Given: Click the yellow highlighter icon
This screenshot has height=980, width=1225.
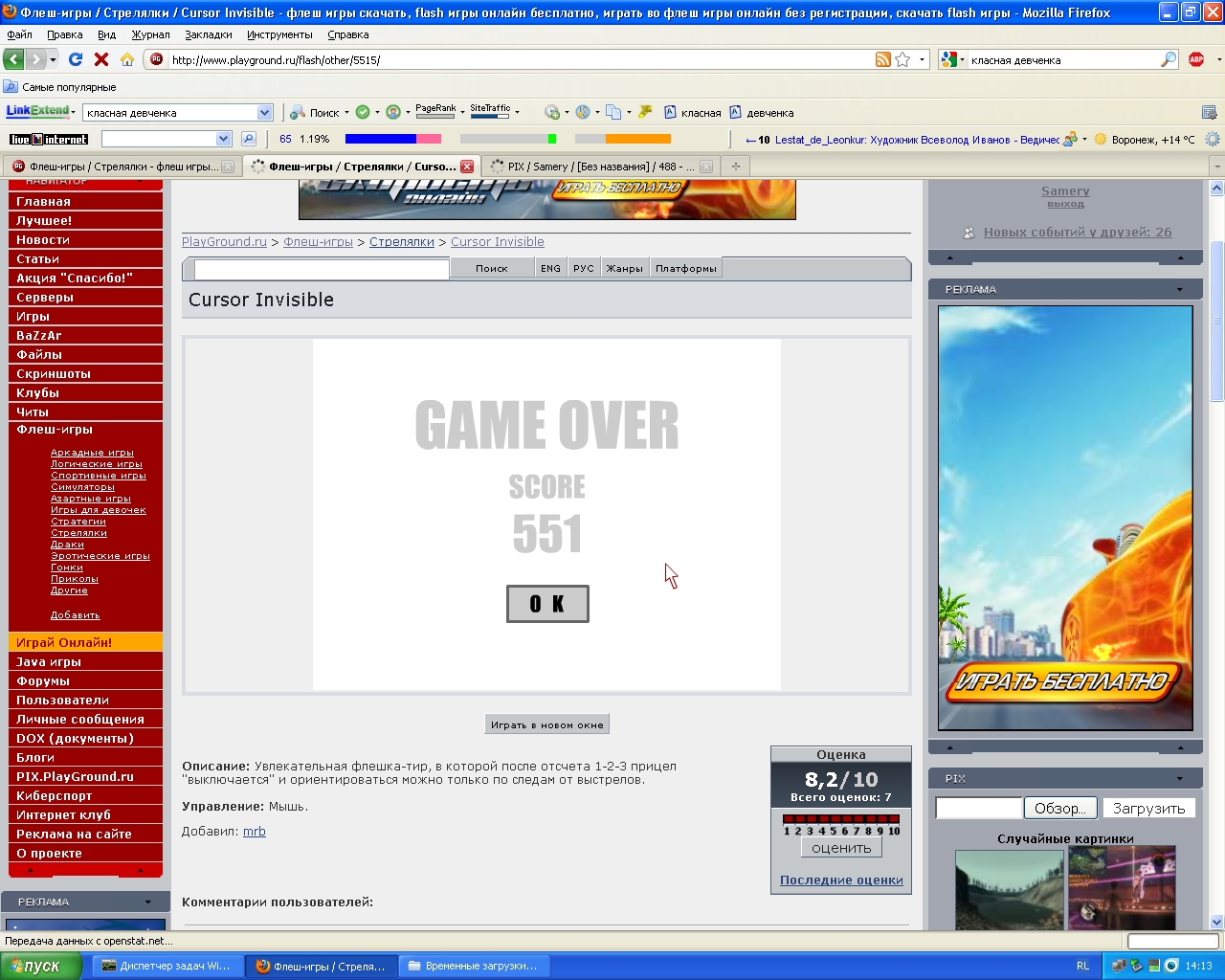Looking at the screenshot, I should (645, 112).
